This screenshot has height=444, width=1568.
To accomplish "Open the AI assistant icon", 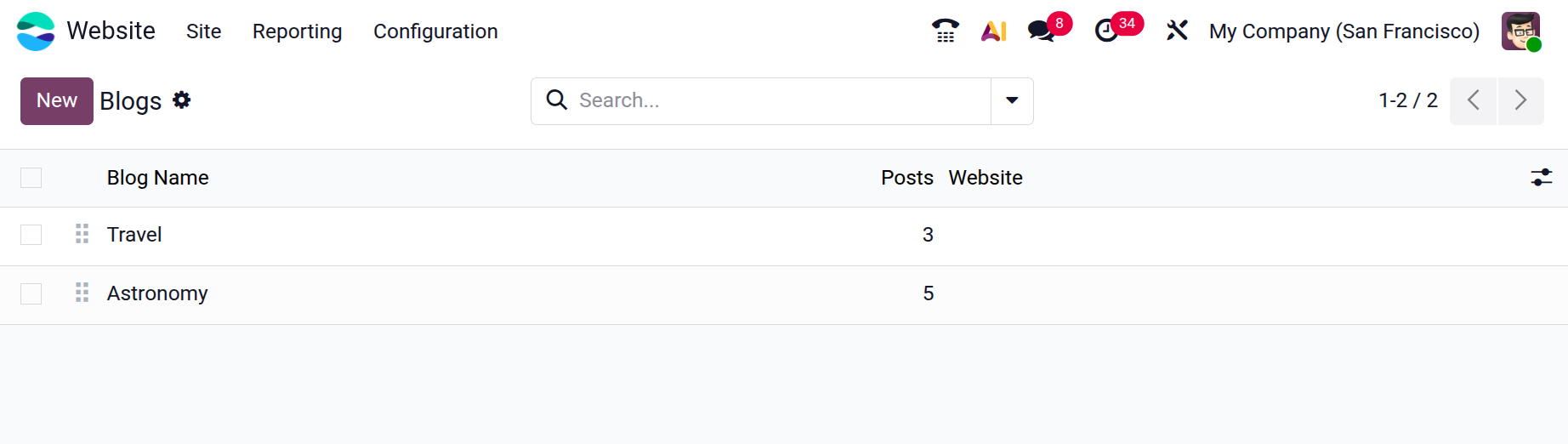I will 993,31.
